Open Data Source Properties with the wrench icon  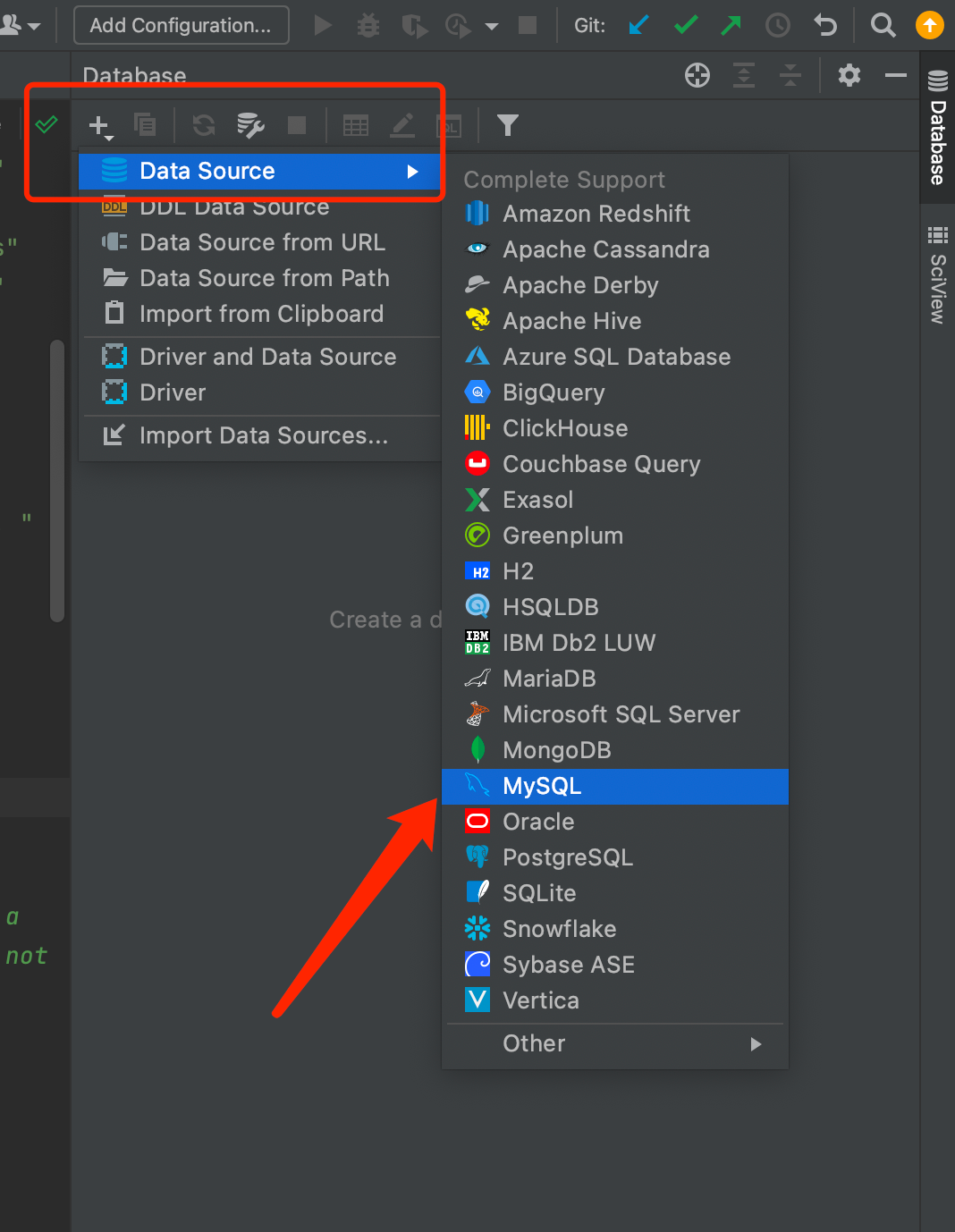pos(249,125)
